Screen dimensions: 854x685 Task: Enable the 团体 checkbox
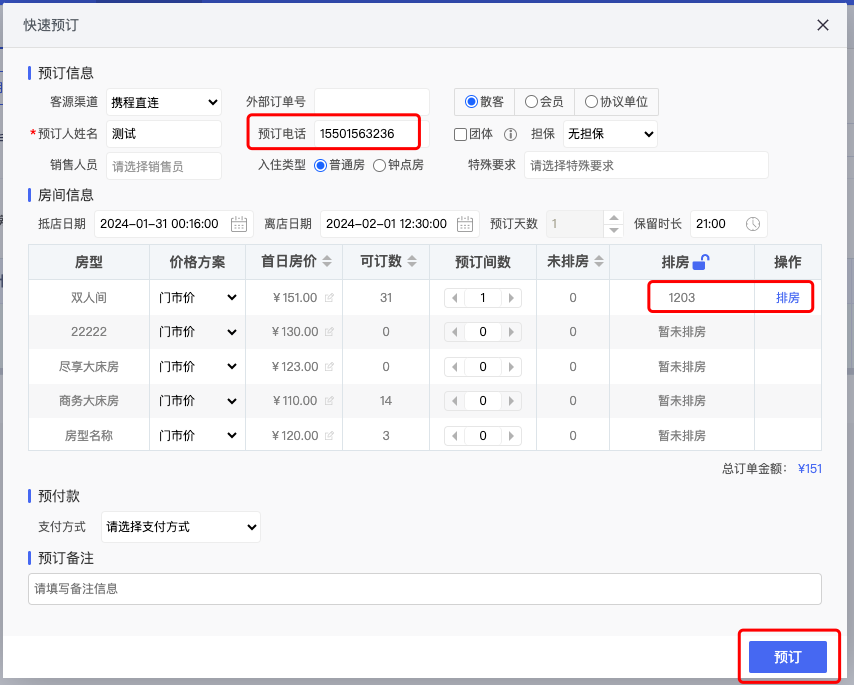460,134
